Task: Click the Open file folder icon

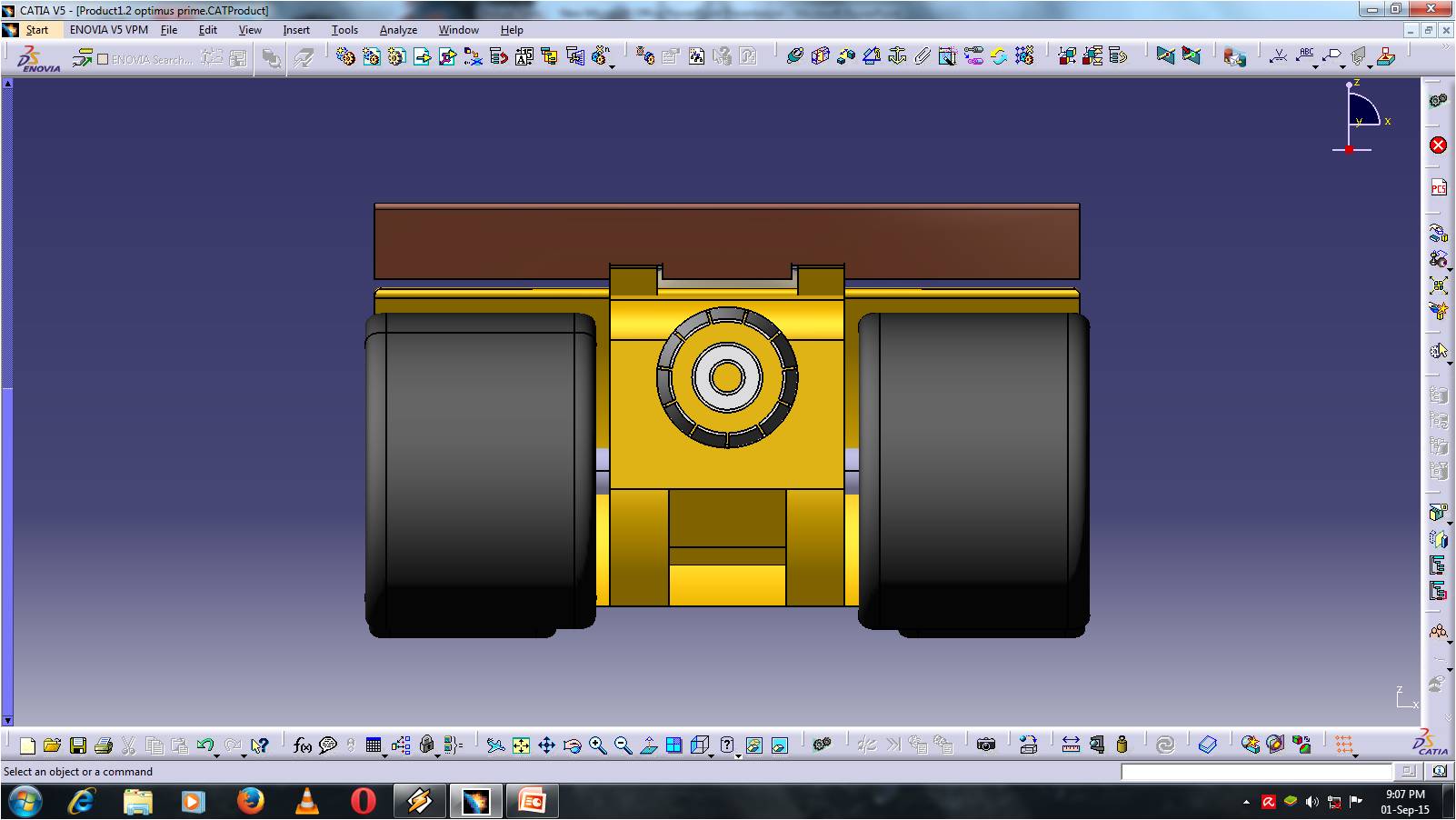Action: [52, 746]
